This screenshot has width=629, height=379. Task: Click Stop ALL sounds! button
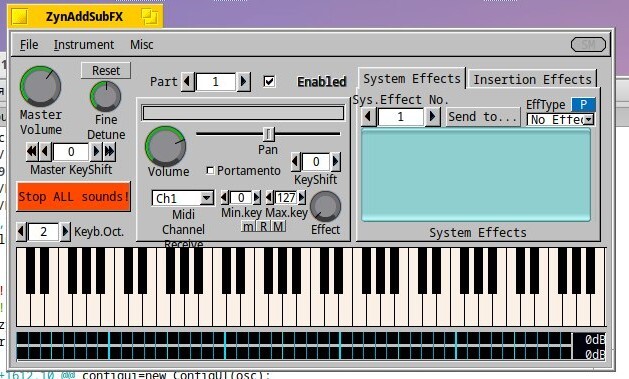(73, 197)
